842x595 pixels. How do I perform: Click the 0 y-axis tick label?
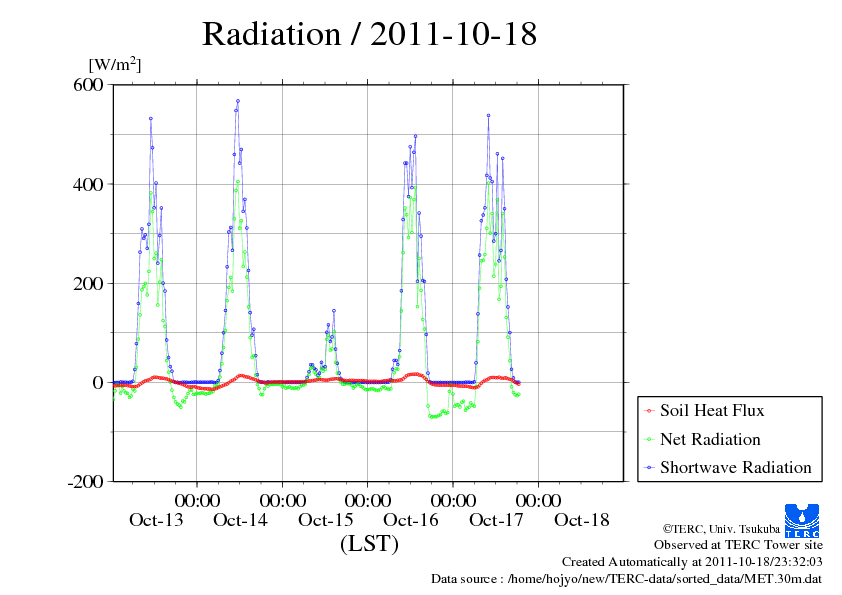pyautogui.click(x=98, y=383)
